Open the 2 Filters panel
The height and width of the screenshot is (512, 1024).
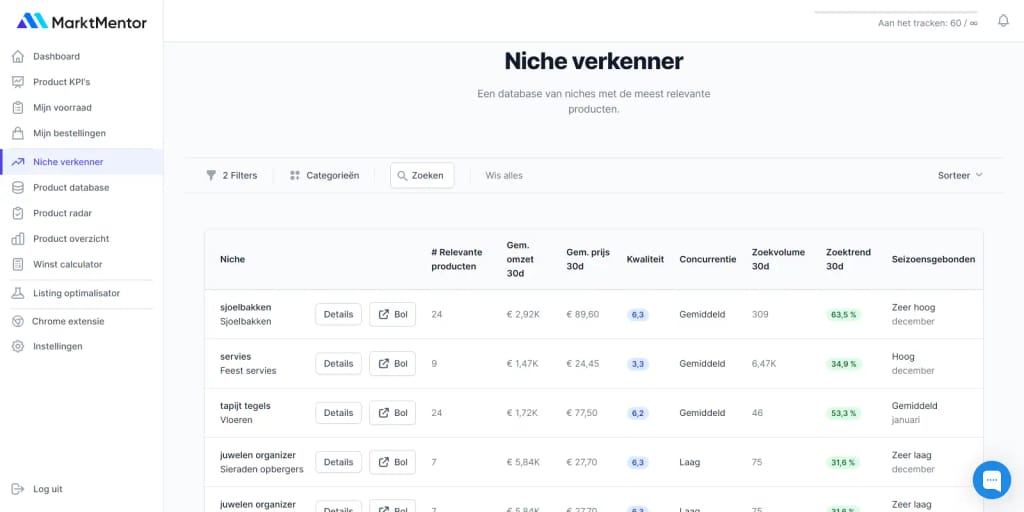(232, 175)
